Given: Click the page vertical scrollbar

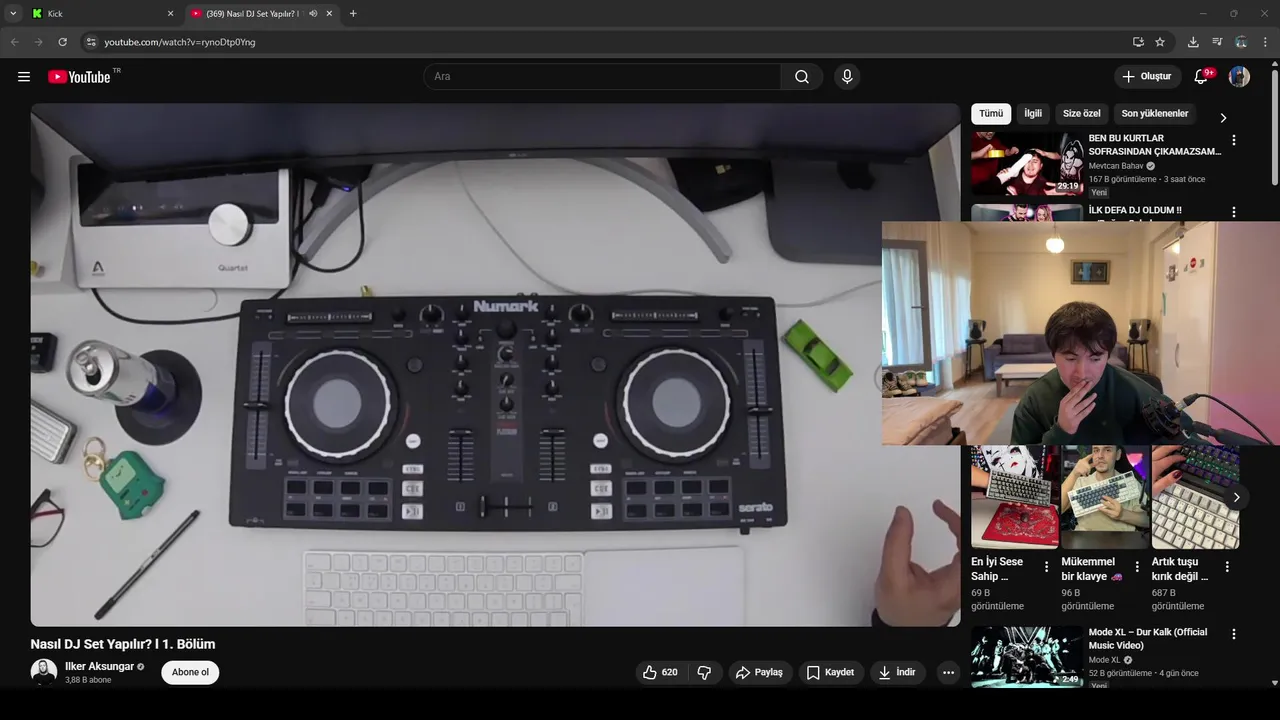Looking at the screenshot, I should click(x=1274, y=127).
